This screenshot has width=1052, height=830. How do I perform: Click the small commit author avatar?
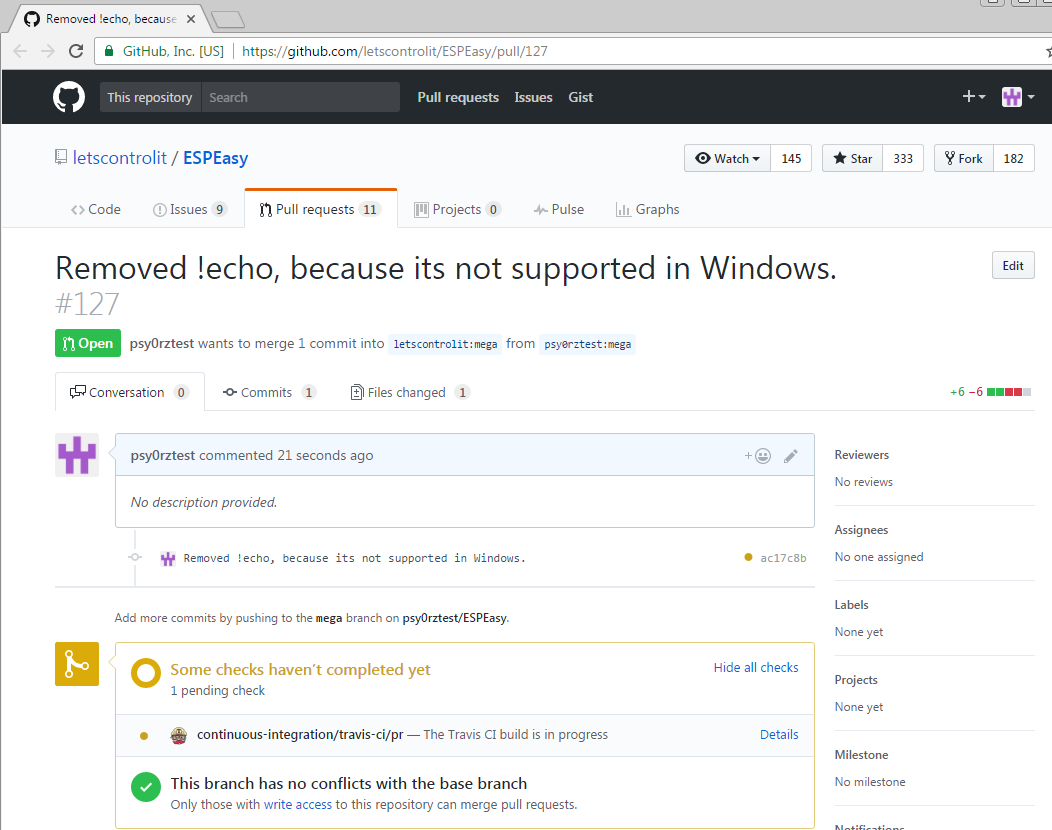(168, 558)
